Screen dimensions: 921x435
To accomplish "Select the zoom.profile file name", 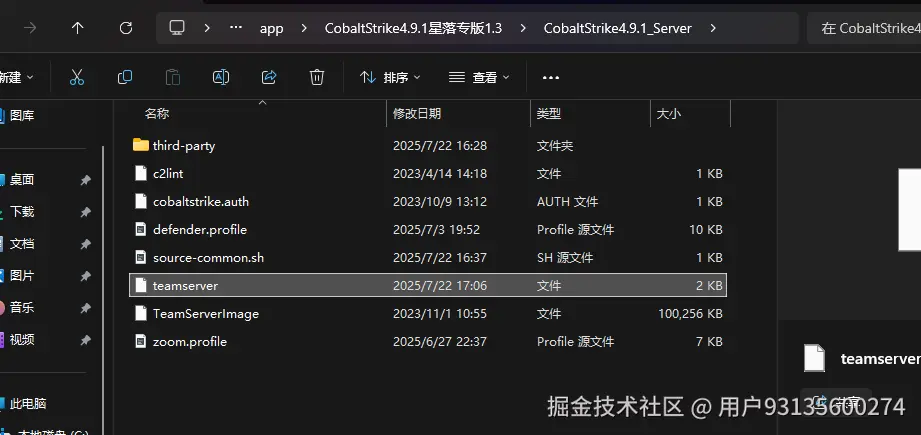I will click(190, 342).
